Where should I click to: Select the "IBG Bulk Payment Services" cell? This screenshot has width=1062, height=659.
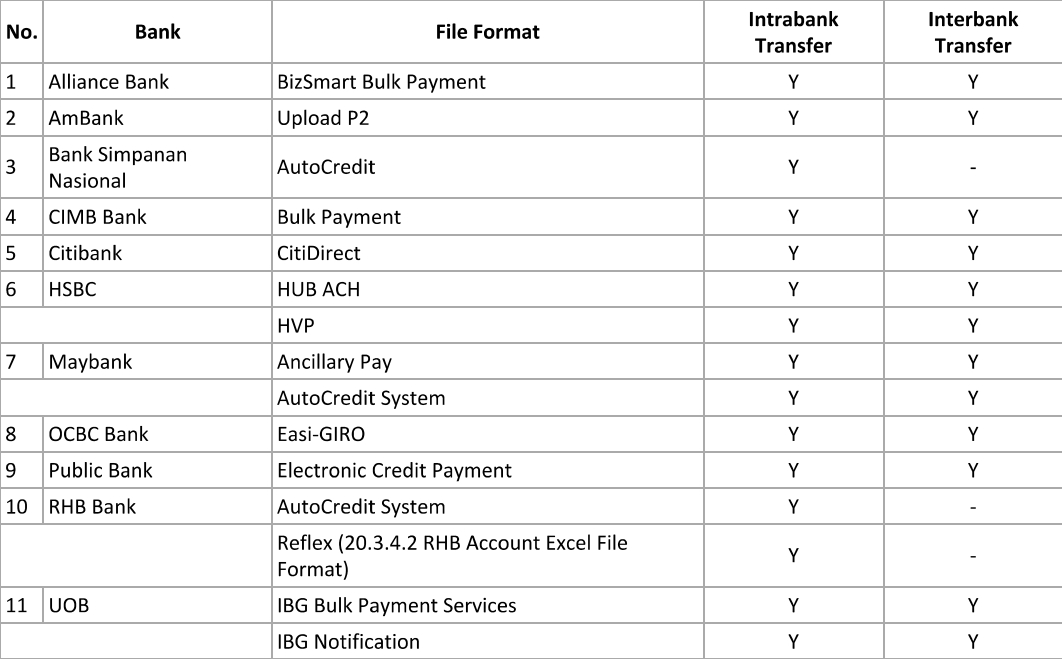click(x=396, y=605)
